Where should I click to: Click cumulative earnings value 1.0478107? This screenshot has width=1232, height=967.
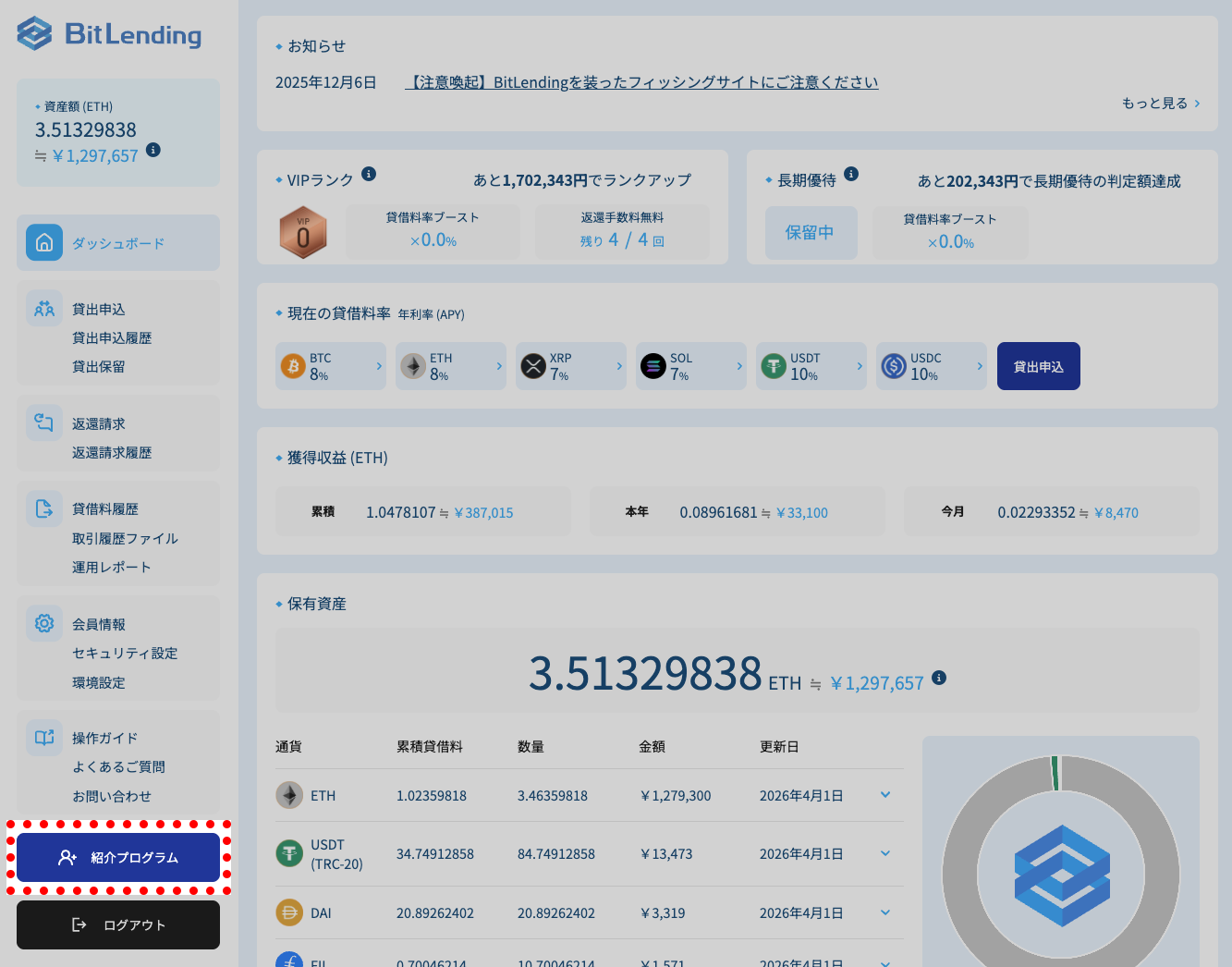[x=400, y=512]
